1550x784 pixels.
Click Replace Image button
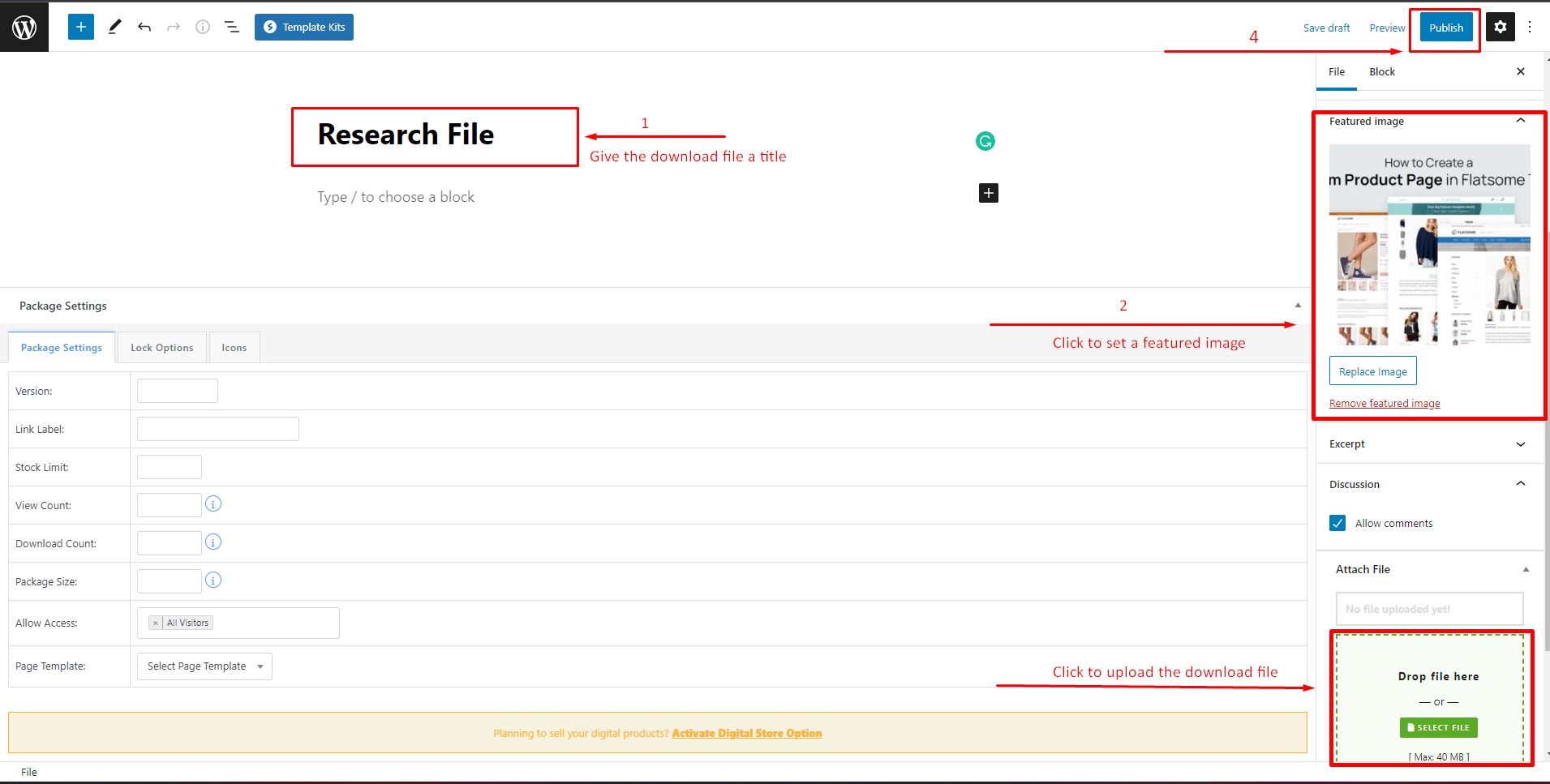click(1373, 371)
